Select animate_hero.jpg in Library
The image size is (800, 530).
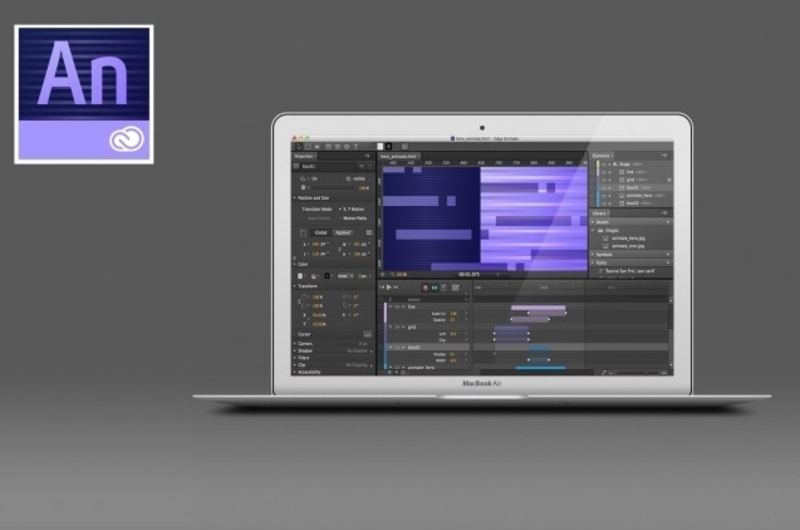point(628,238)
